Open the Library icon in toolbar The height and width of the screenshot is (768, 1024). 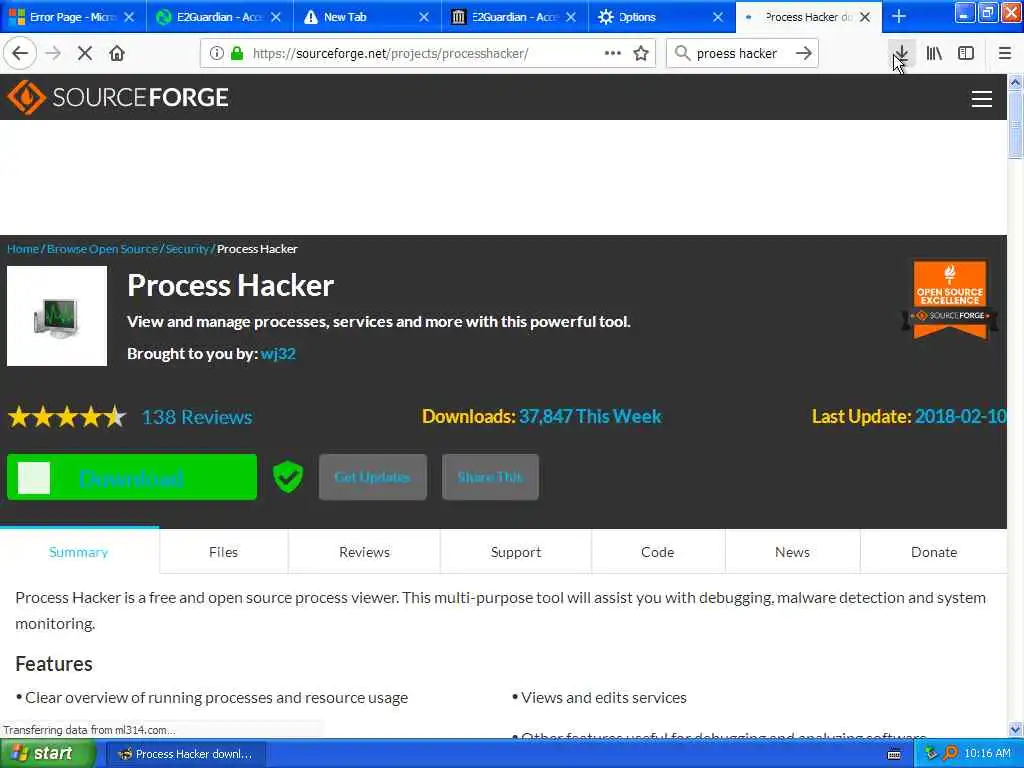pos(934,53)
